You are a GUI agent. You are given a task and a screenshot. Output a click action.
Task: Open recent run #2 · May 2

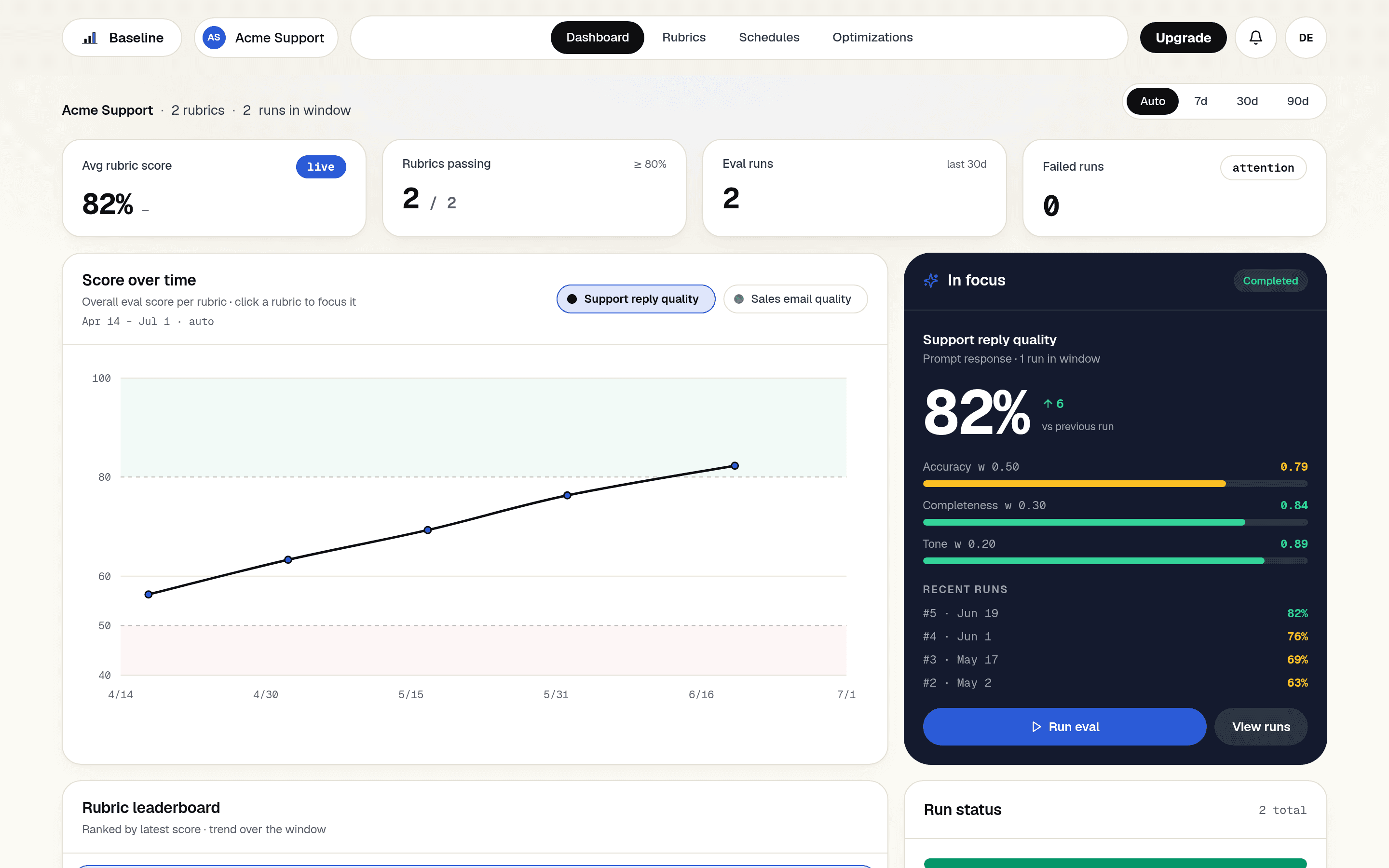point(1115,682)
